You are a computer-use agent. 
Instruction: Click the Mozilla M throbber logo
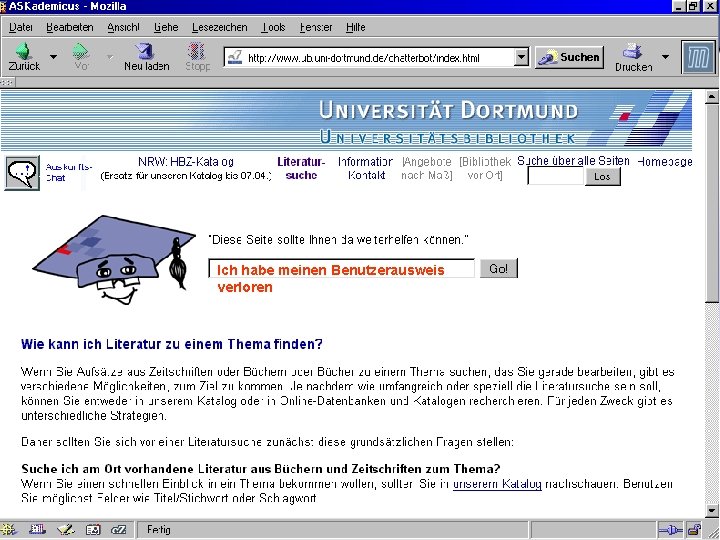tap(698, 57)
